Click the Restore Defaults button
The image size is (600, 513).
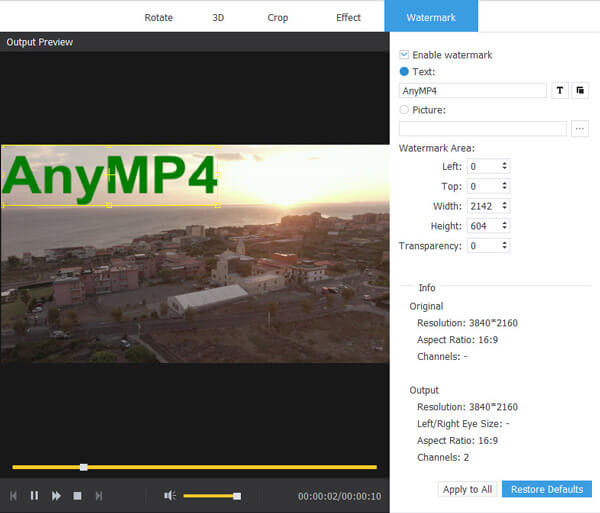[x=547, y=489]
